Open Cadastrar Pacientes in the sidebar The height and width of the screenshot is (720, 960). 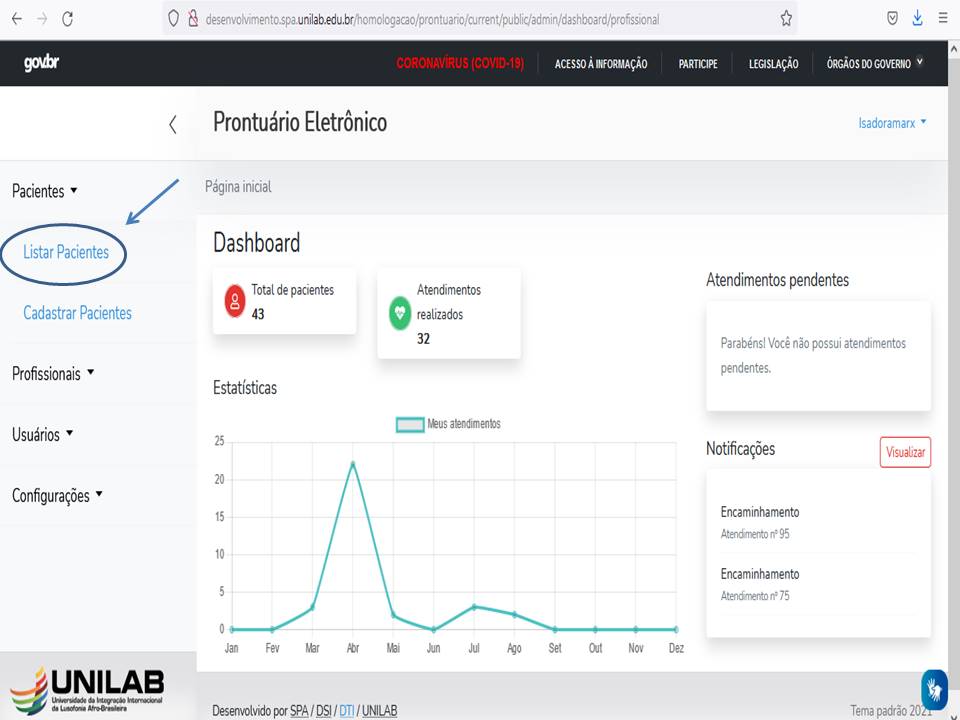tap(77, 313)
